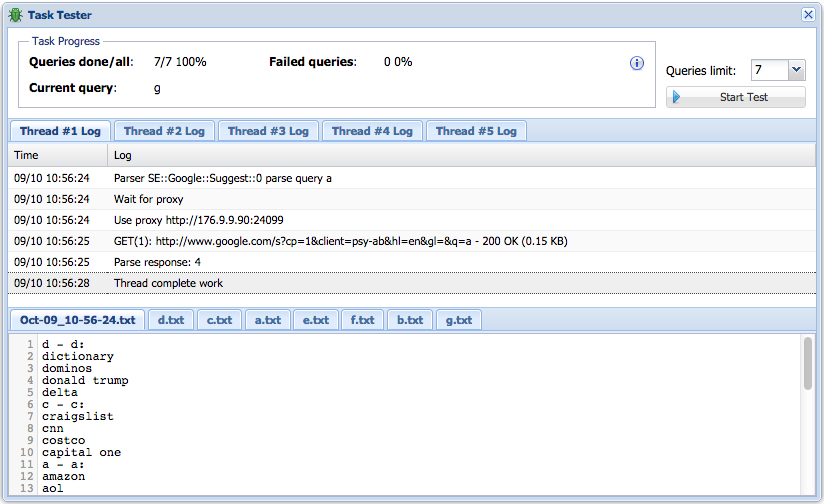View the e.txt result tab
The width and height of the screenshot is (824, 504).
point(315,320)
